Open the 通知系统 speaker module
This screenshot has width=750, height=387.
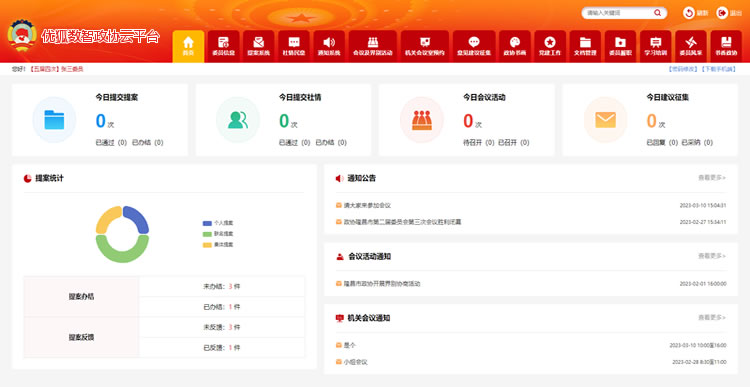[329, 46]
